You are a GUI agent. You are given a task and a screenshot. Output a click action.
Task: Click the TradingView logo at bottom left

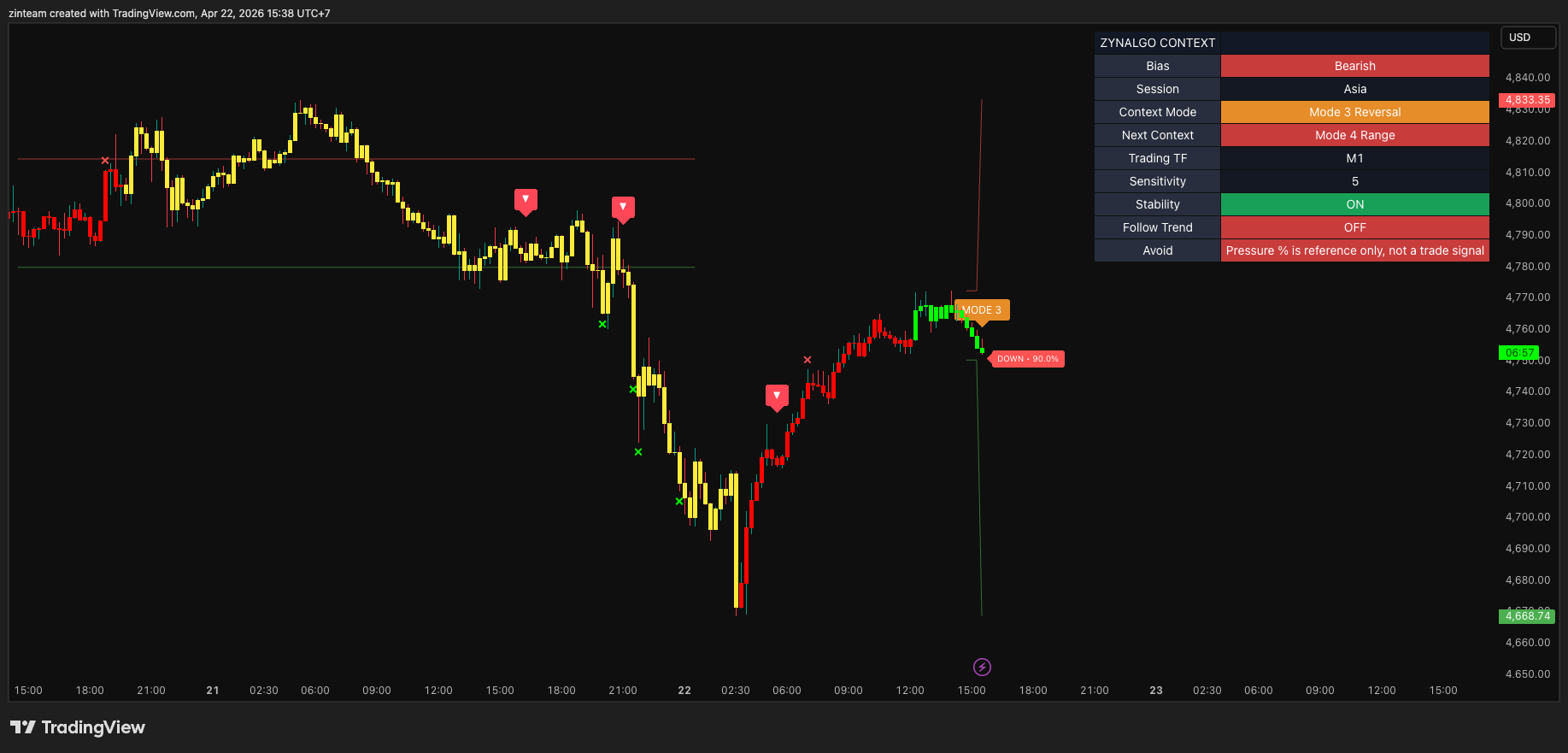coord(78,727)
